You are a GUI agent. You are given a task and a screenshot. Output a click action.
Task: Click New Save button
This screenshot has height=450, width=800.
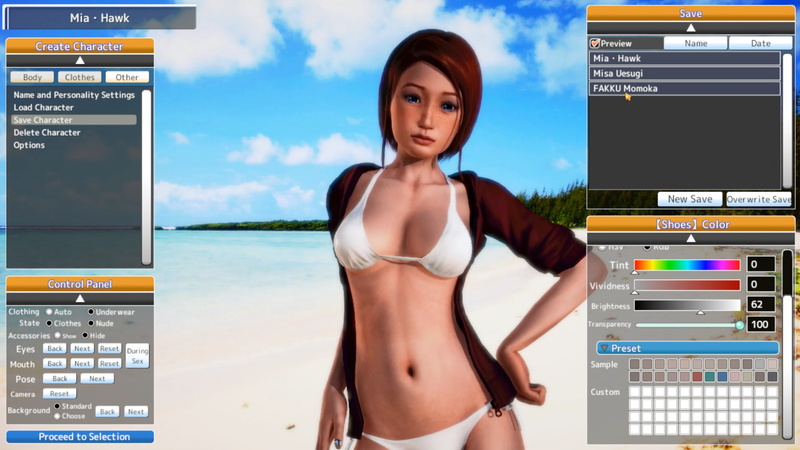[x=690, y=199]
